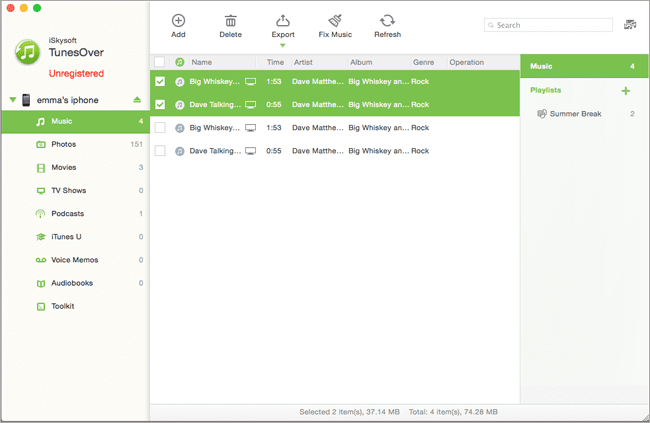
Task: Check the second Big Whiskey row checkbox
Action: tap(160, 128)
